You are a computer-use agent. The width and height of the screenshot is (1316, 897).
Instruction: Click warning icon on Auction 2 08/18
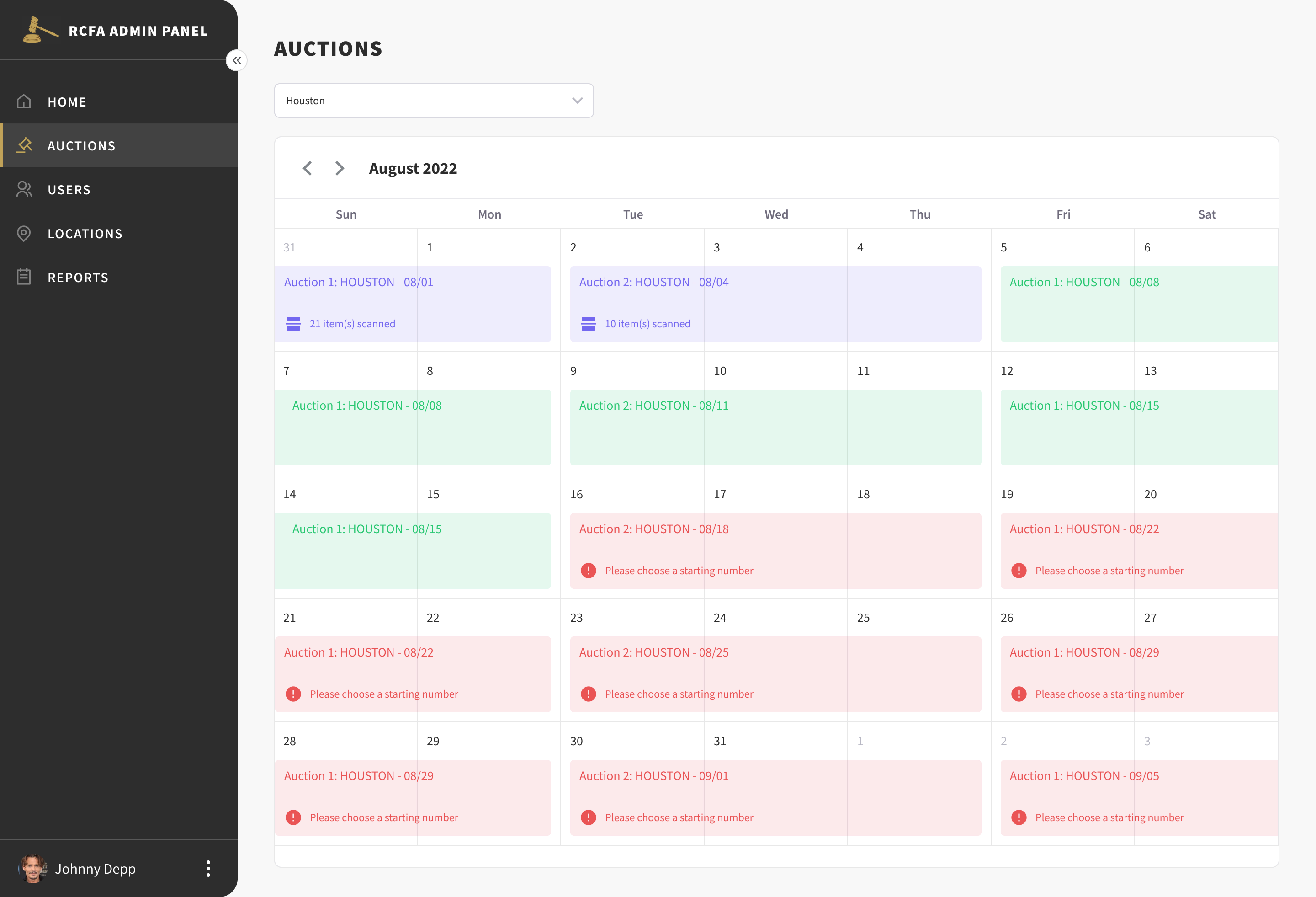(589, 571)
